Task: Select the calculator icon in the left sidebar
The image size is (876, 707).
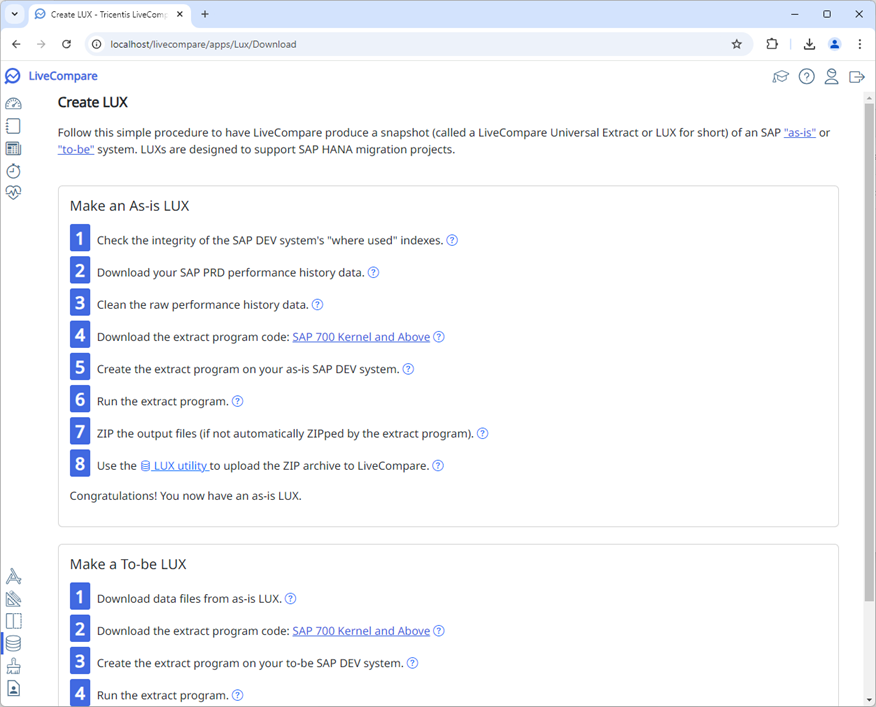Action: pyautogui.click(x=13, y=148)
